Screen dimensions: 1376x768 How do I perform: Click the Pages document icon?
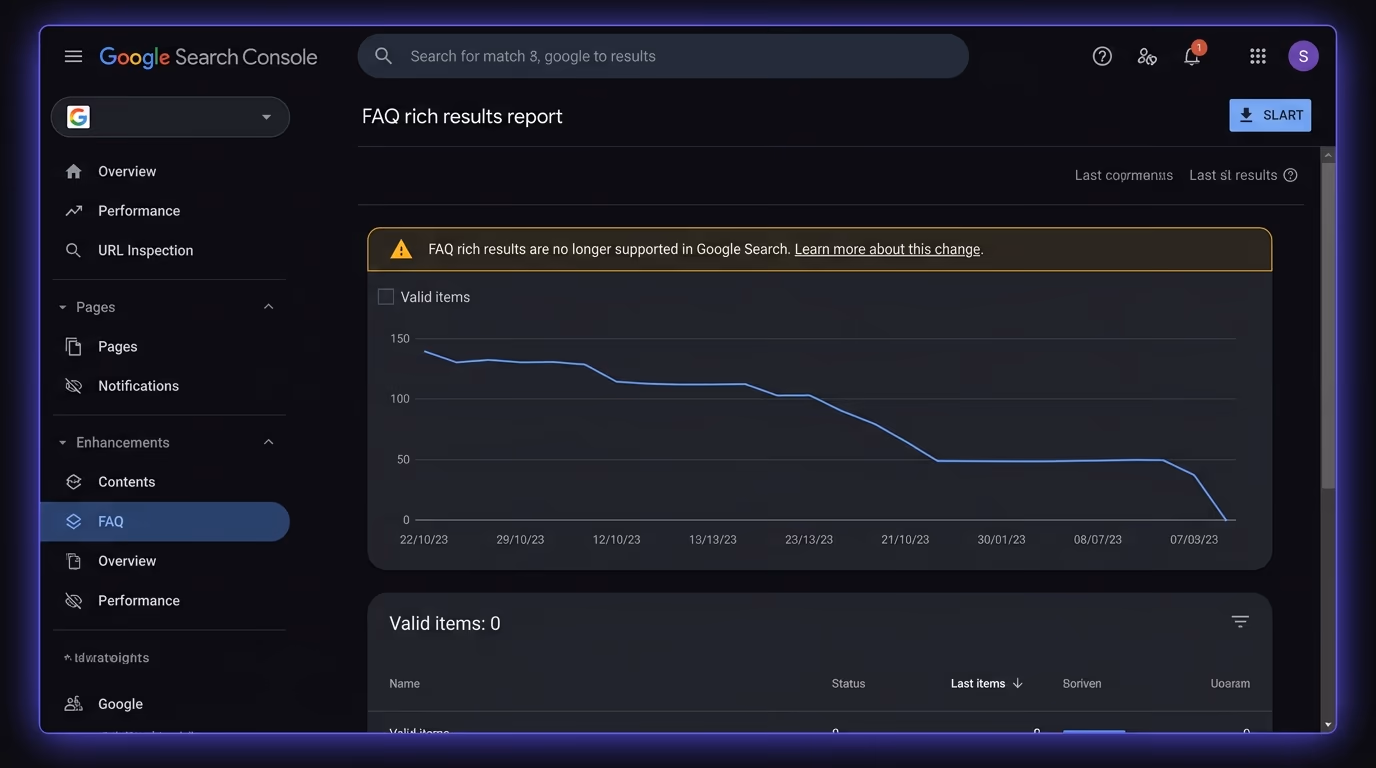(x=73, y=346)
